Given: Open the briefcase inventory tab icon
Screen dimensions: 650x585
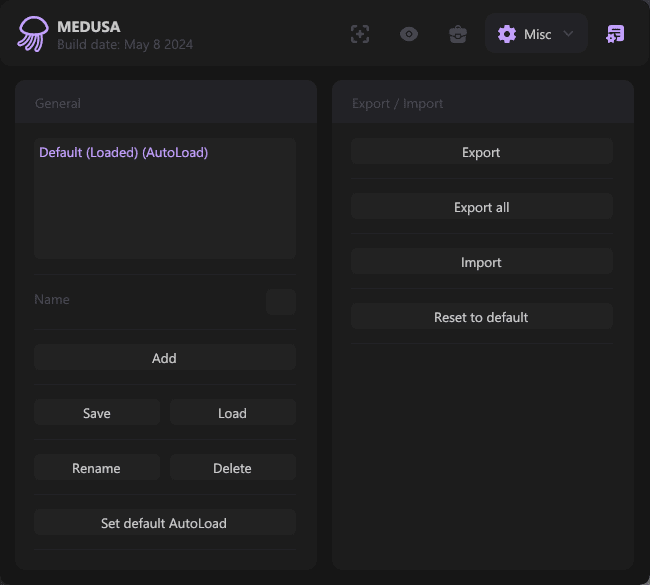Looking at the screenshot, I should click(458, 34).
